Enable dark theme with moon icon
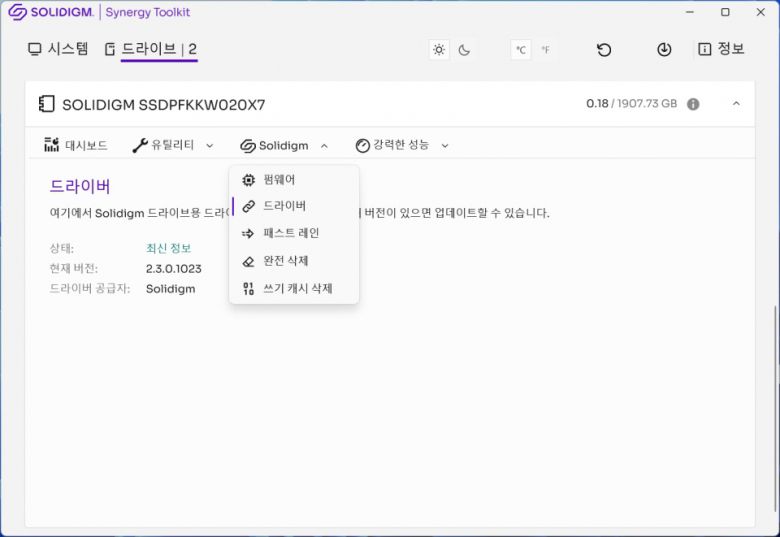 pyautogui.click(x=464, y=50)
